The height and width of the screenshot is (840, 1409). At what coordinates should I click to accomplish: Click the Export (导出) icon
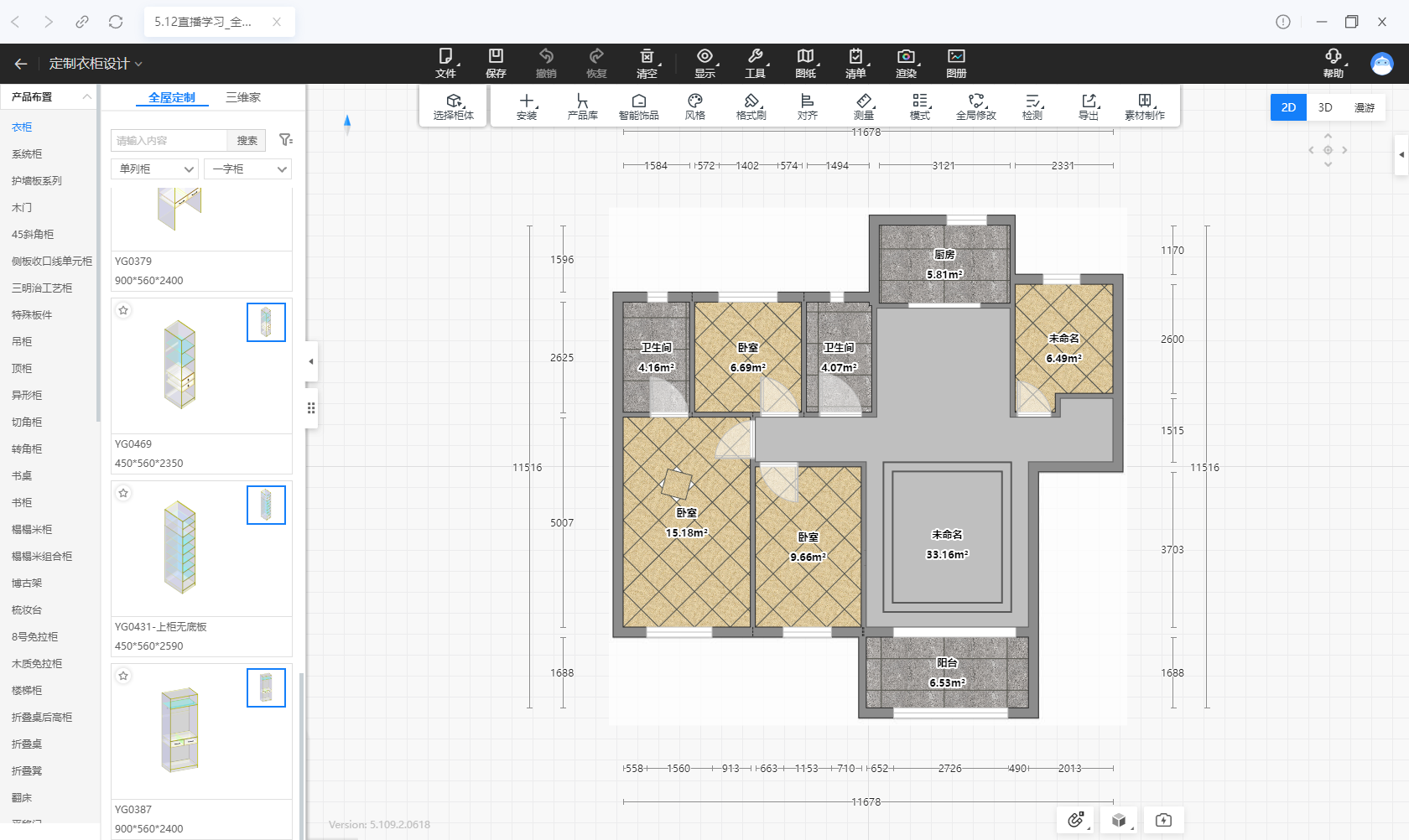1089,106
